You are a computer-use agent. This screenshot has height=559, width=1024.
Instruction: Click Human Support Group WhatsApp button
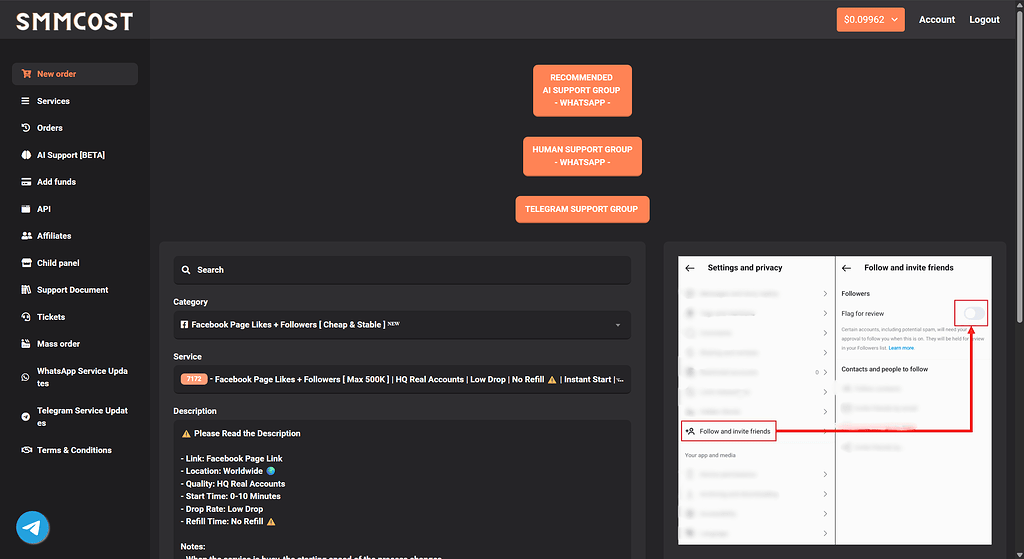click(582, 156)
